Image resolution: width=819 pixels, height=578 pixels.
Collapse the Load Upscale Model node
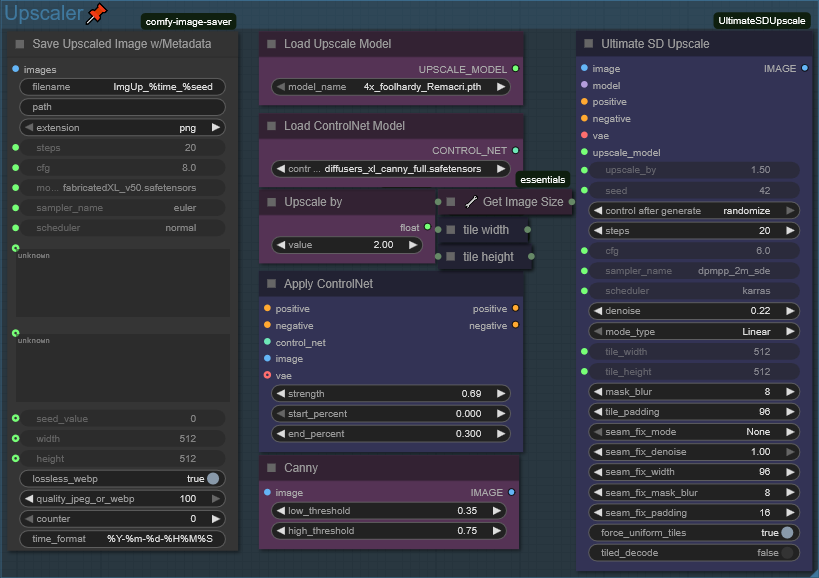(x=271, y=44)
